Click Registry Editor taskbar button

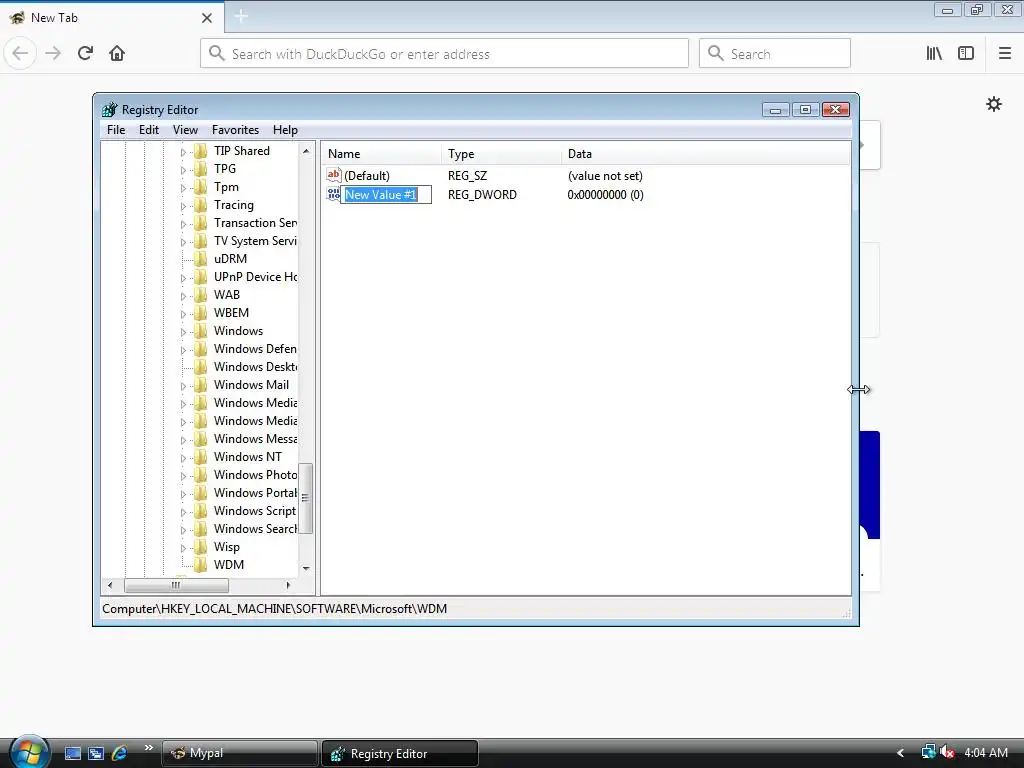click(x=400, y=753)
